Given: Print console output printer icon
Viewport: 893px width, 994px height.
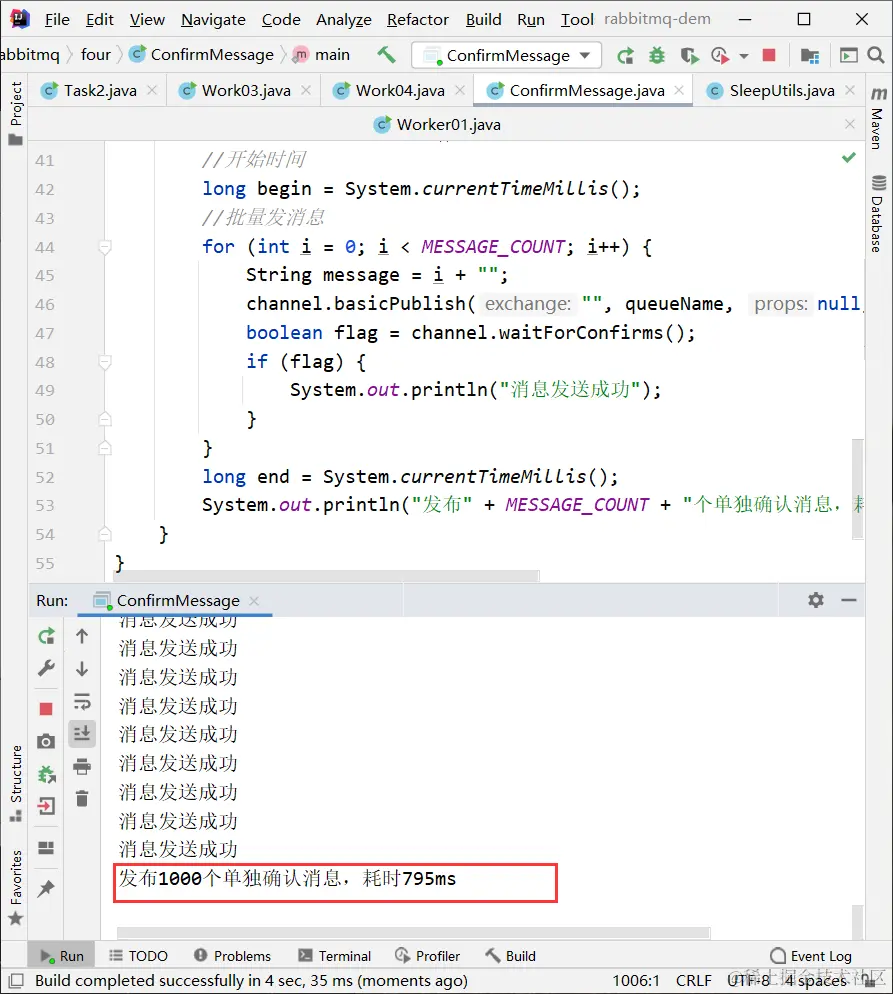Looking at the screenshot, I should [82, 766].
